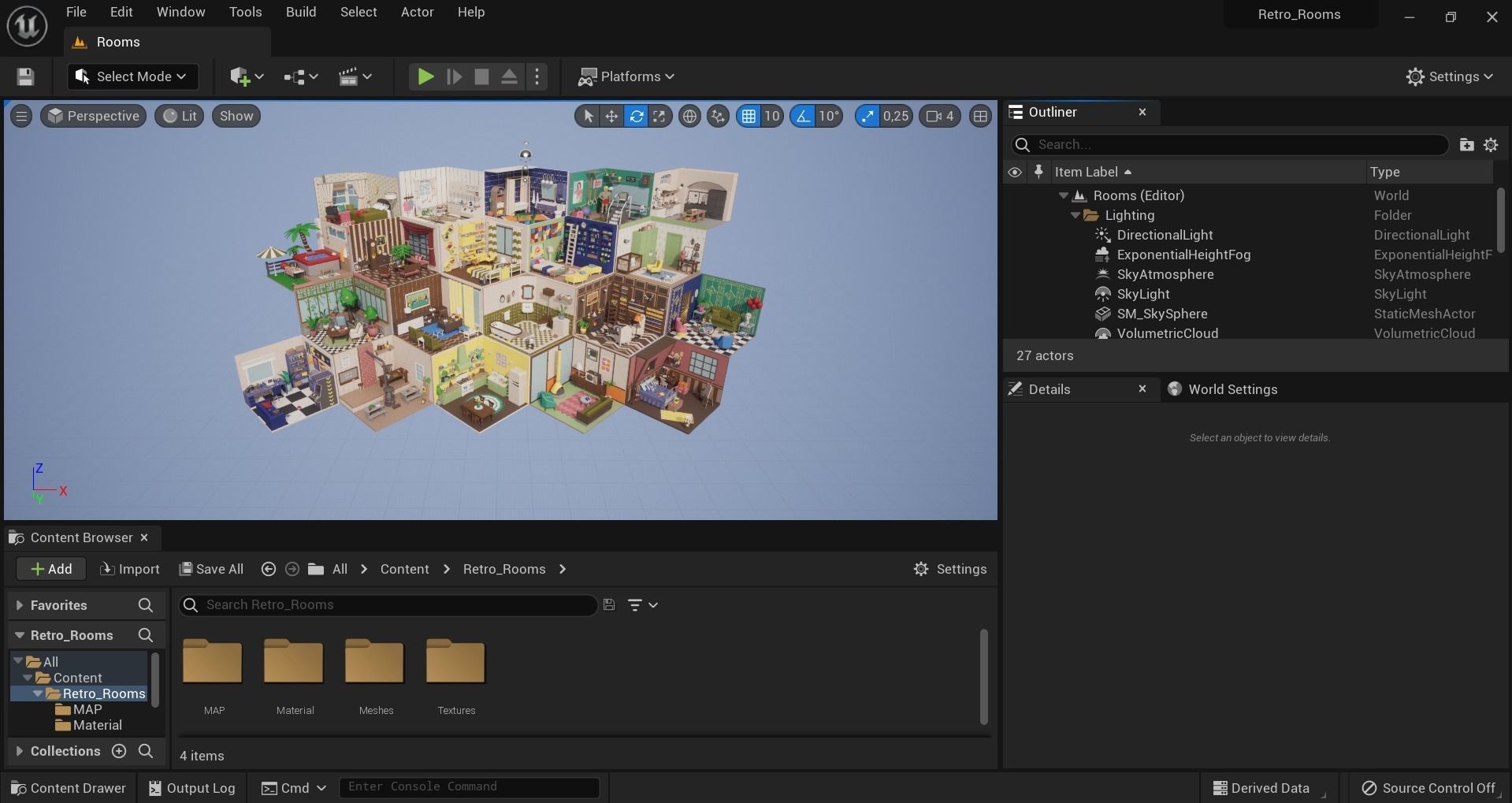Click Save All in Content Browser
The width and height of the screenshot is (1512, 803).
click(211, 569)
